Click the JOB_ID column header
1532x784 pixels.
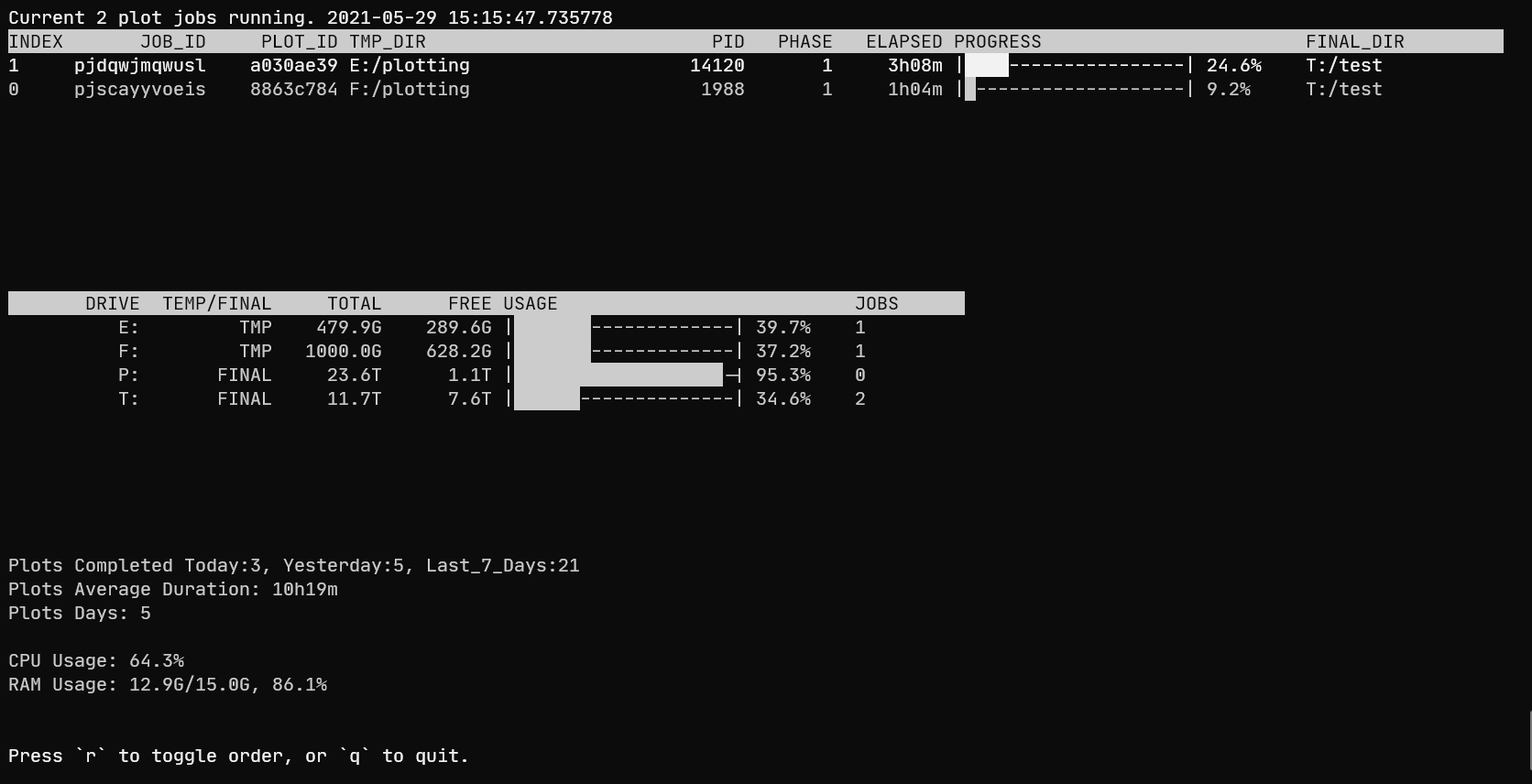pyautogui.click(x=173, y=41)
